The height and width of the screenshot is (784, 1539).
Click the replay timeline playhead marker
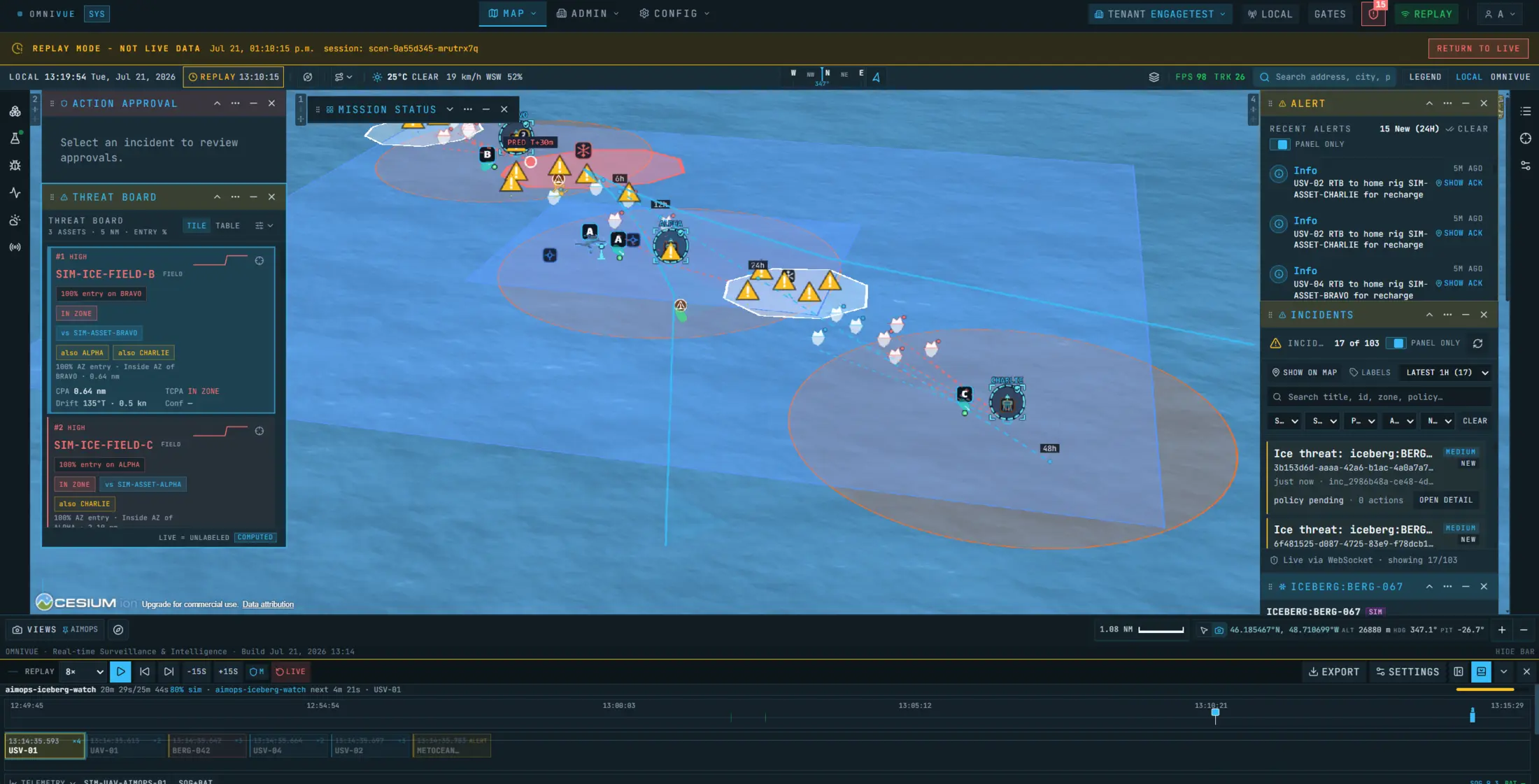coord(1215,714)
